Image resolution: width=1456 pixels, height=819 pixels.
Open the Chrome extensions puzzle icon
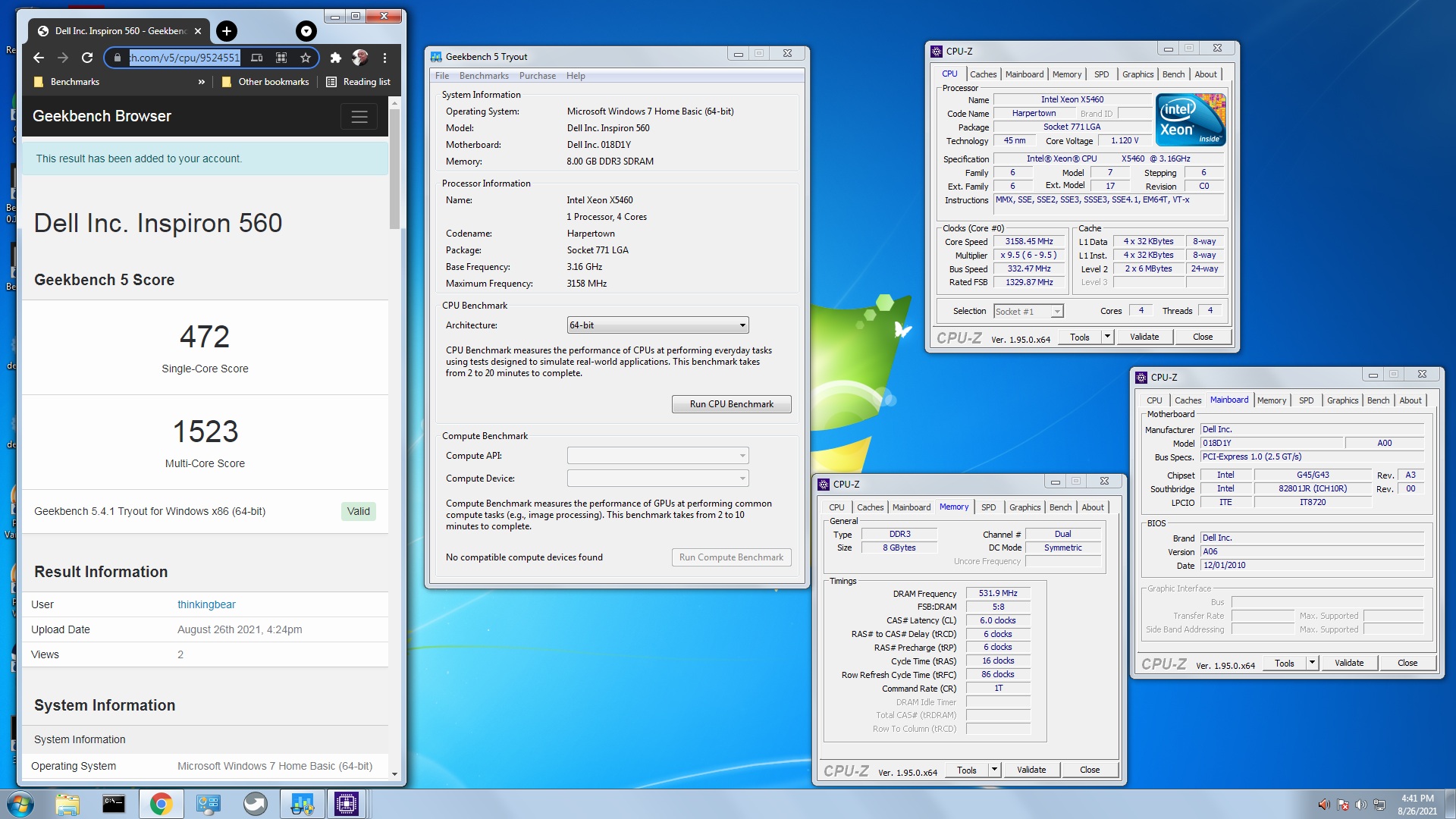(335, 58)
